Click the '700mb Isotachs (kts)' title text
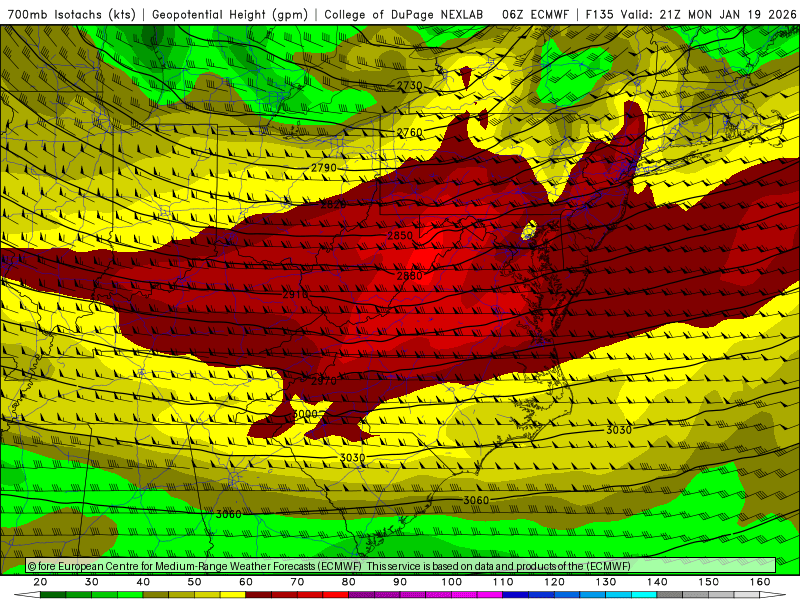 [71, 14]
